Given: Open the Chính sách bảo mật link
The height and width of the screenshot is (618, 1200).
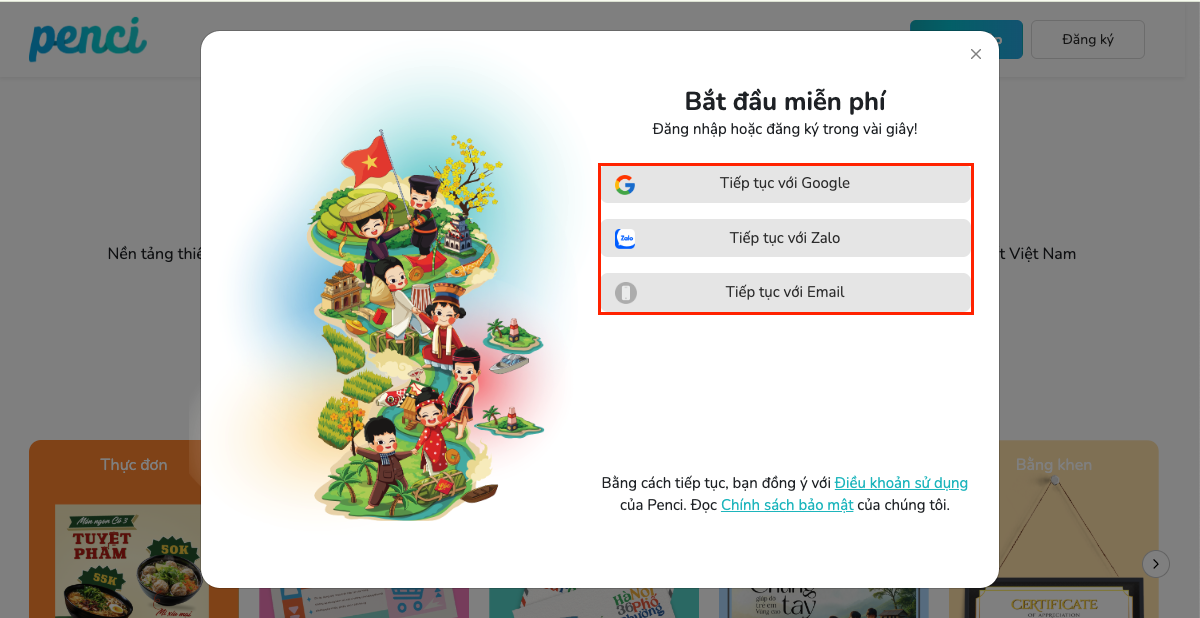Looking at the screenshot, I should pyautogui.click(x=787, y=505).
